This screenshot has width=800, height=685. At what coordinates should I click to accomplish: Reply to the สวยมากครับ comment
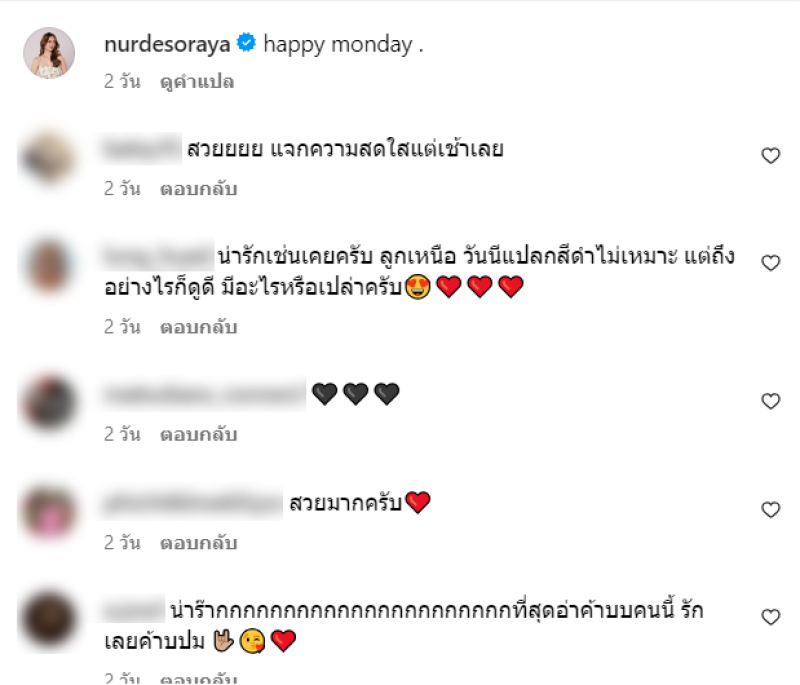click(x=198, y=543)
